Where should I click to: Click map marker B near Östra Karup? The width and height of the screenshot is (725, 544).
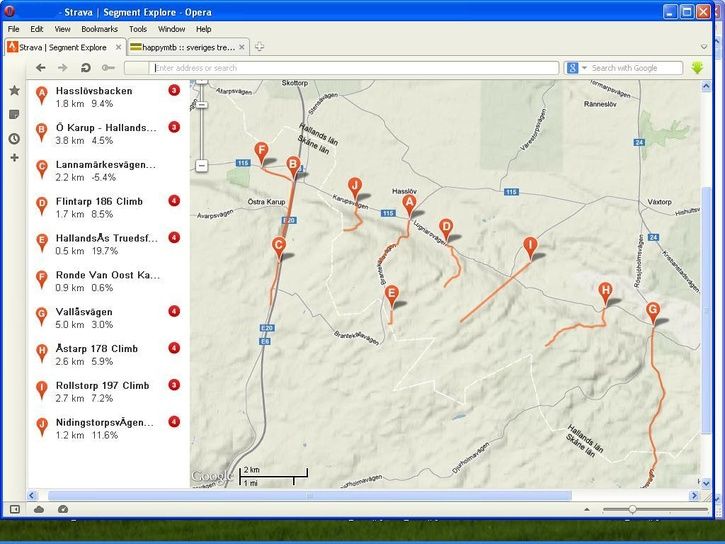click(293, 167)
